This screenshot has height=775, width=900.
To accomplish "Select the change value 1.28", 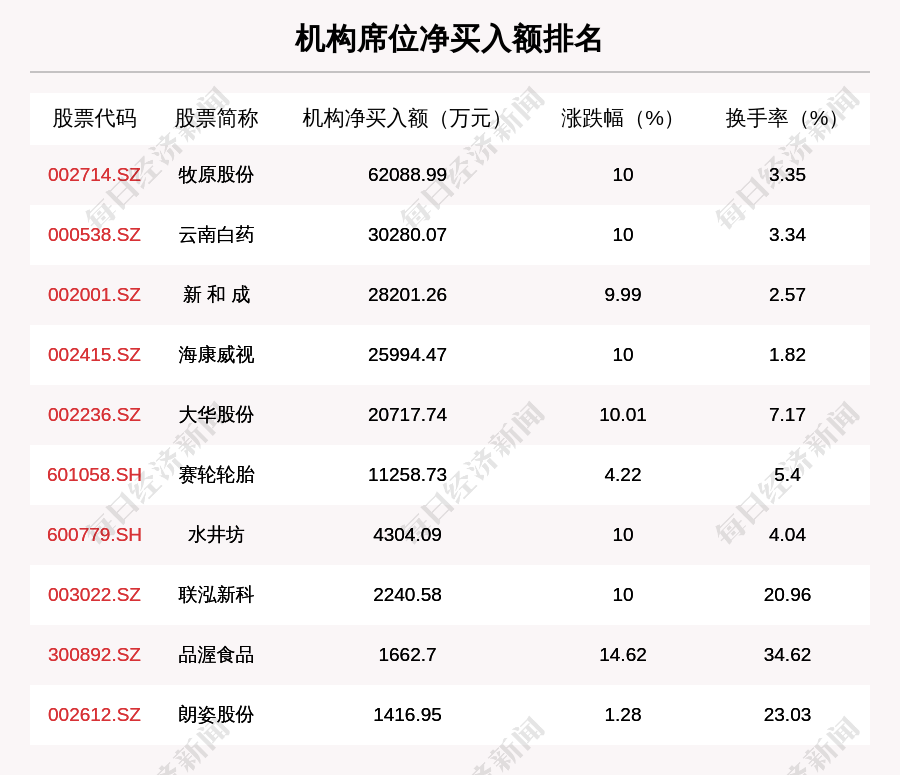I will click(623, 715).
